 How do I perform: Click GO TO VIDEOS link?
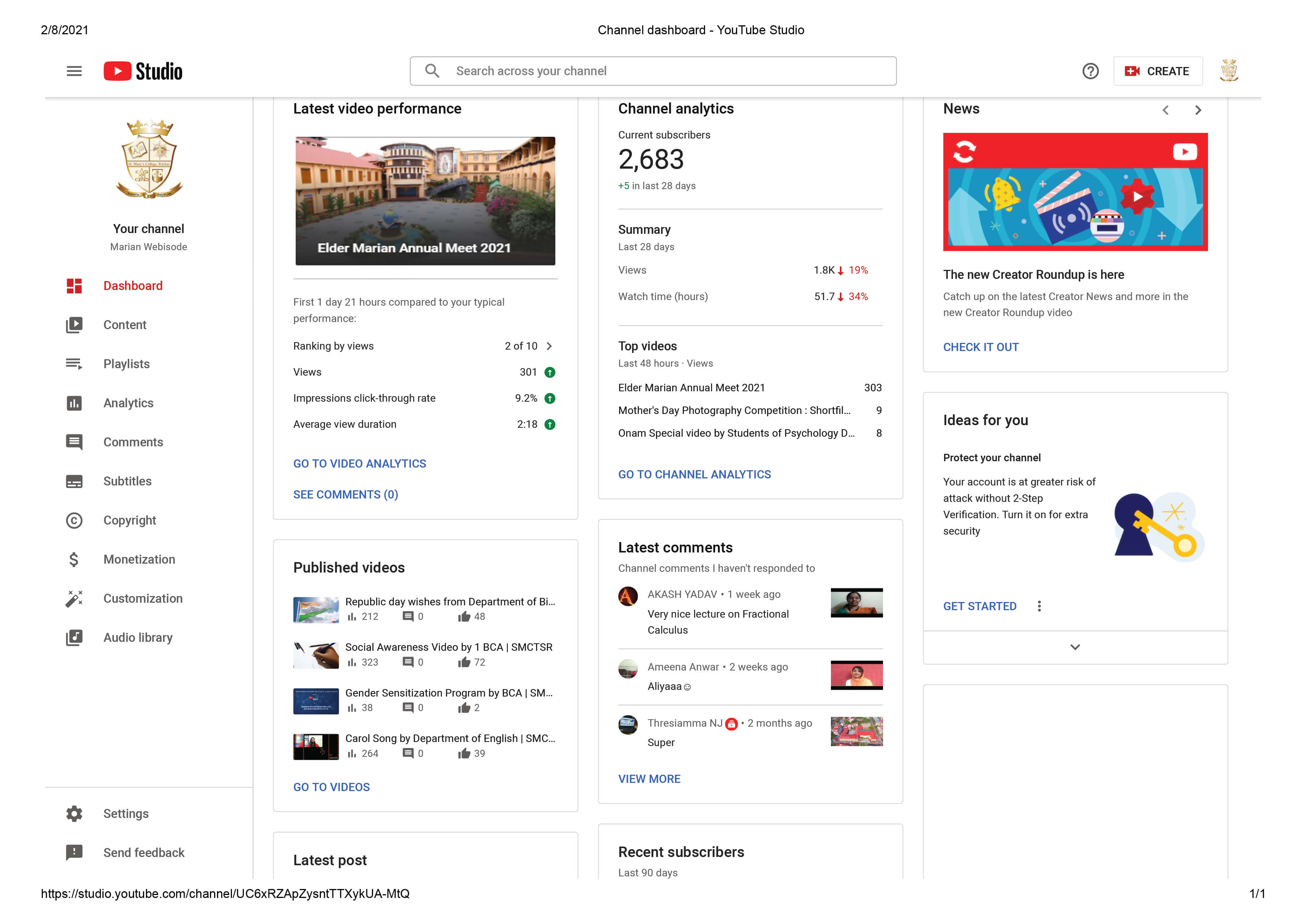point(331,787)
